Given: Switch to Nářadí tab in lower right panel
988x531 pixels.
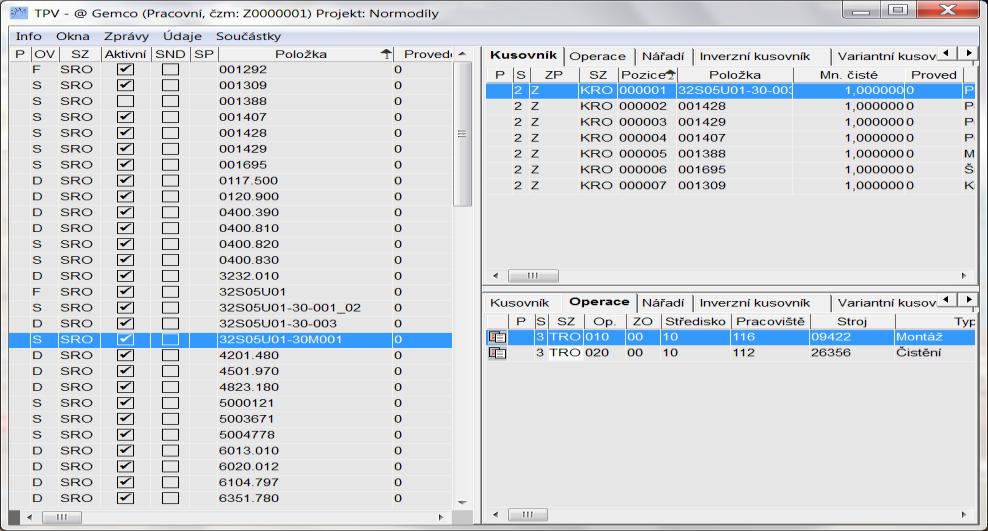Looking at the screenshot, I should (x=663, y=303).
